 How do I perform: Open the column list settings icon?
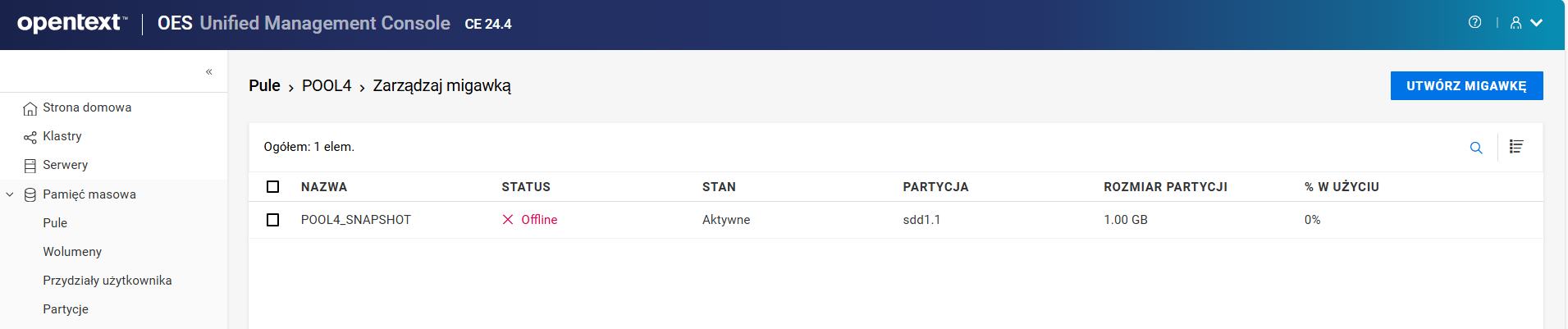point(1516,147)
